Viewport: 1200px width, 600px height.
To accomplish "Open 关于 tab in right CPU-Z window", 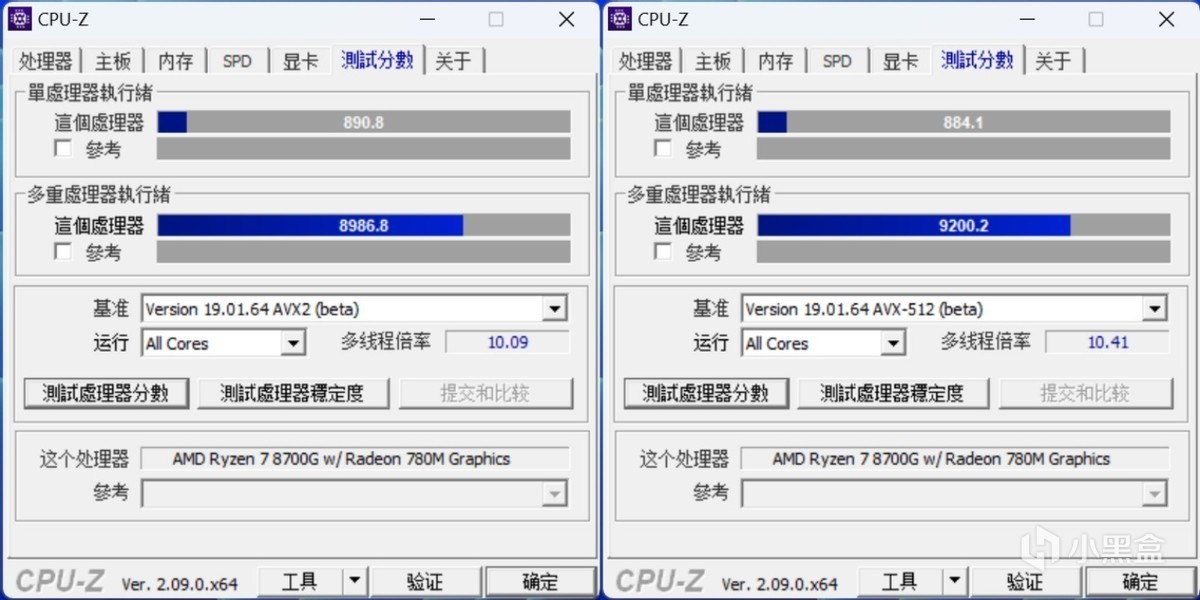I will (x=1053, y=61).
